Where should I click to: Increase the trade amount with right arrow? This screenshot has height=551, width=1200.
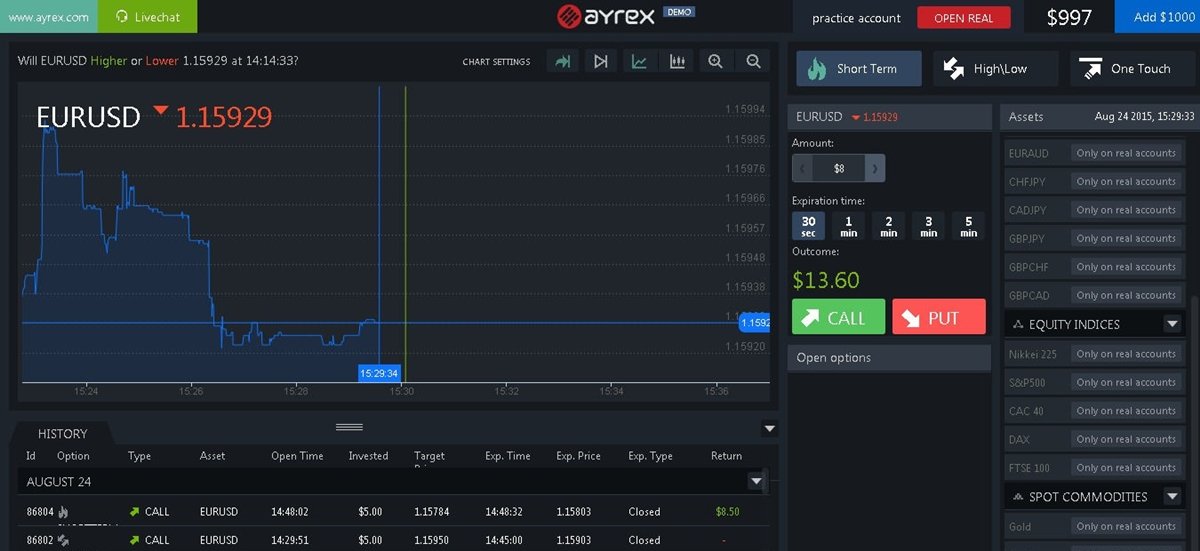point(874,168)
